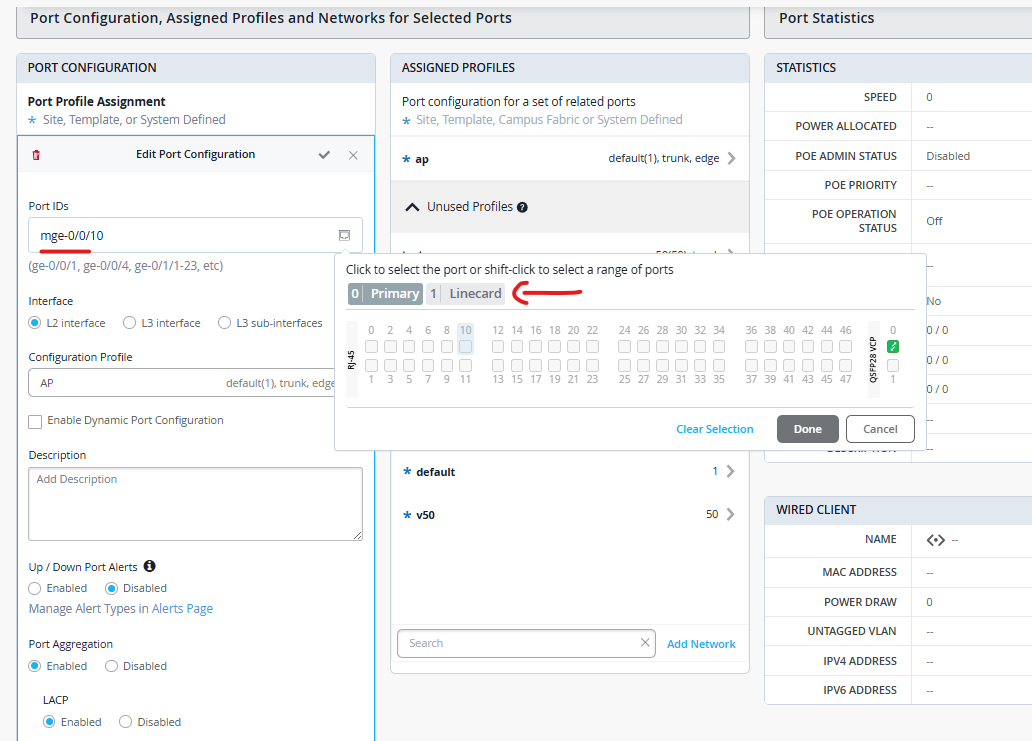This screenshot has height=741, width=1032.
Task: Click the network Search field
Action: [x=527, y=644]
